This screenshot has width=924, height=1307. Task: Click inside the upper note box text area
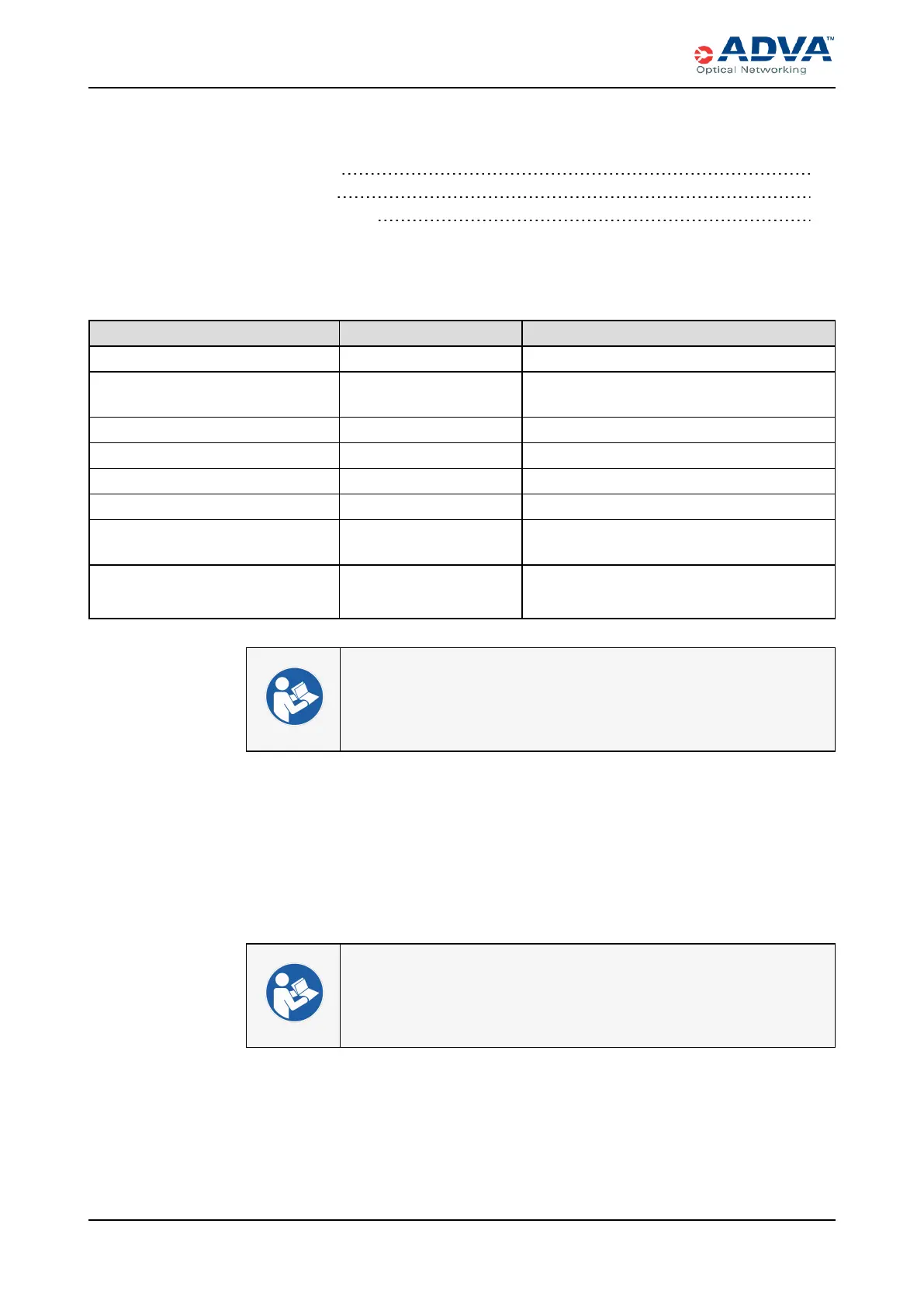[587, 699]
